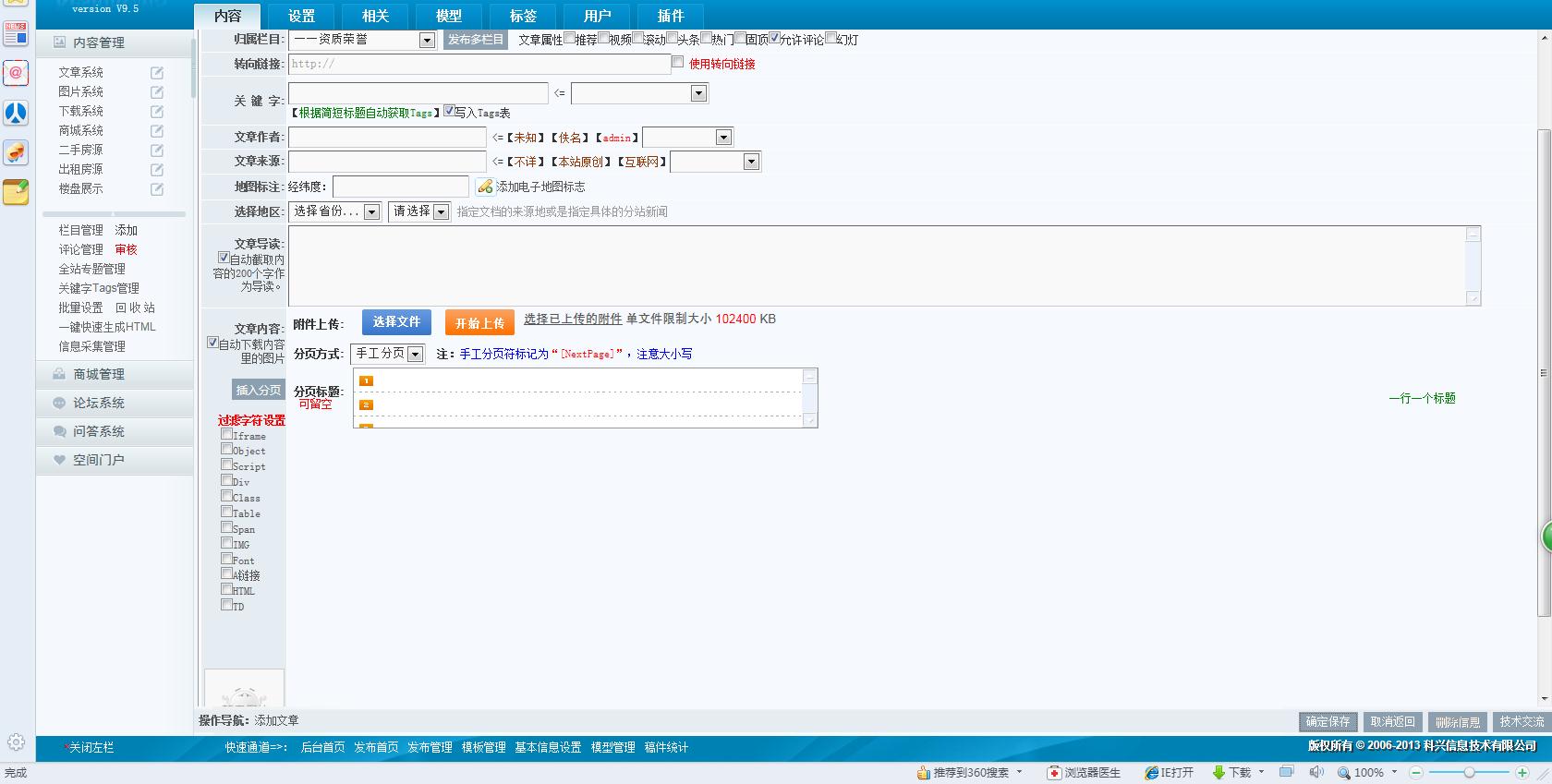The height and width of the screenshot is (784, 1552).
Task: Click the 关闭左栏 link at bottom
Action: tap(91, 748)
